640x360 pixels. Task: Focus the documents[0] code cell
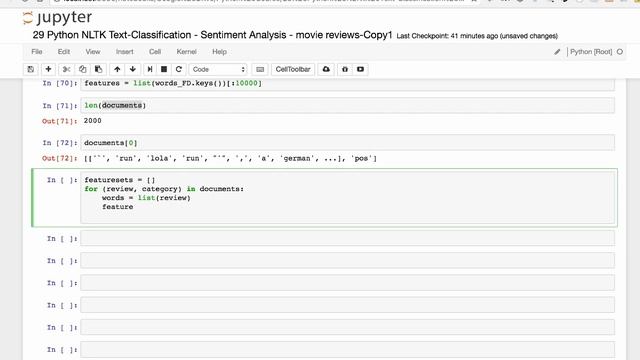pos(347,143)
